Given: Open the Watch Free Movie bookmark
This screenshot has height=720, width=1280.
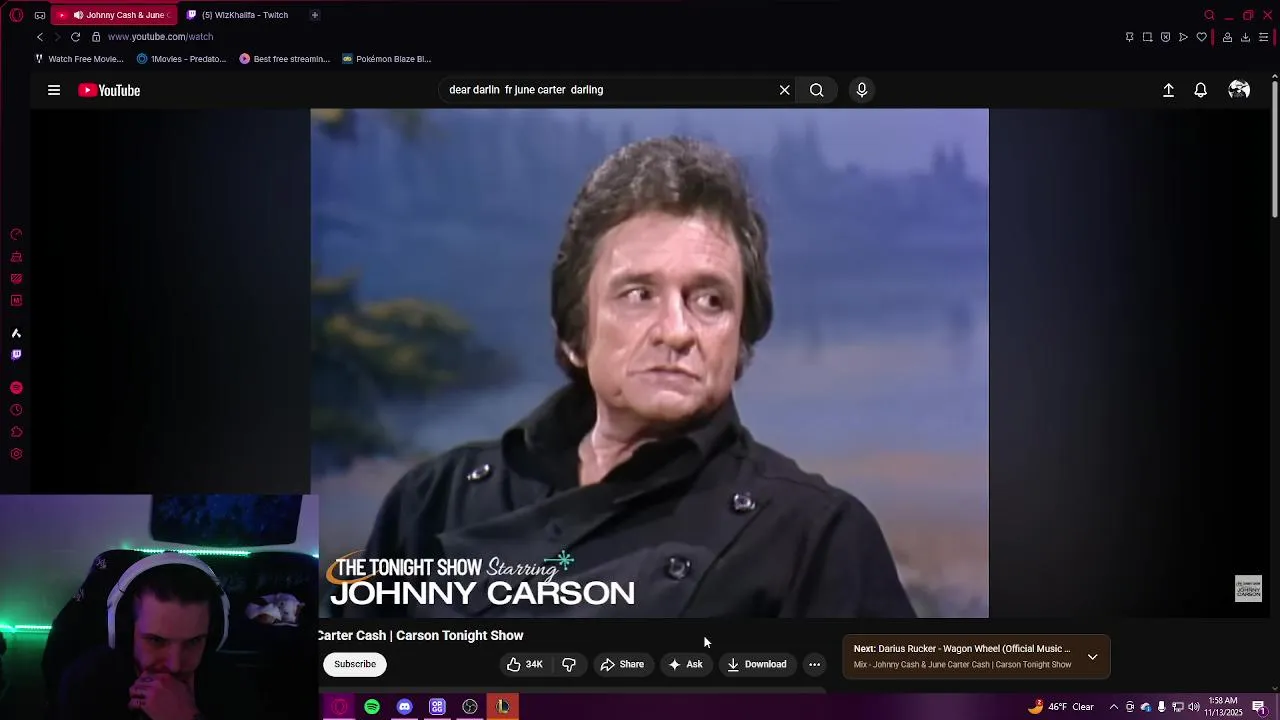Looking at the screenshot, I should [79, 59].
